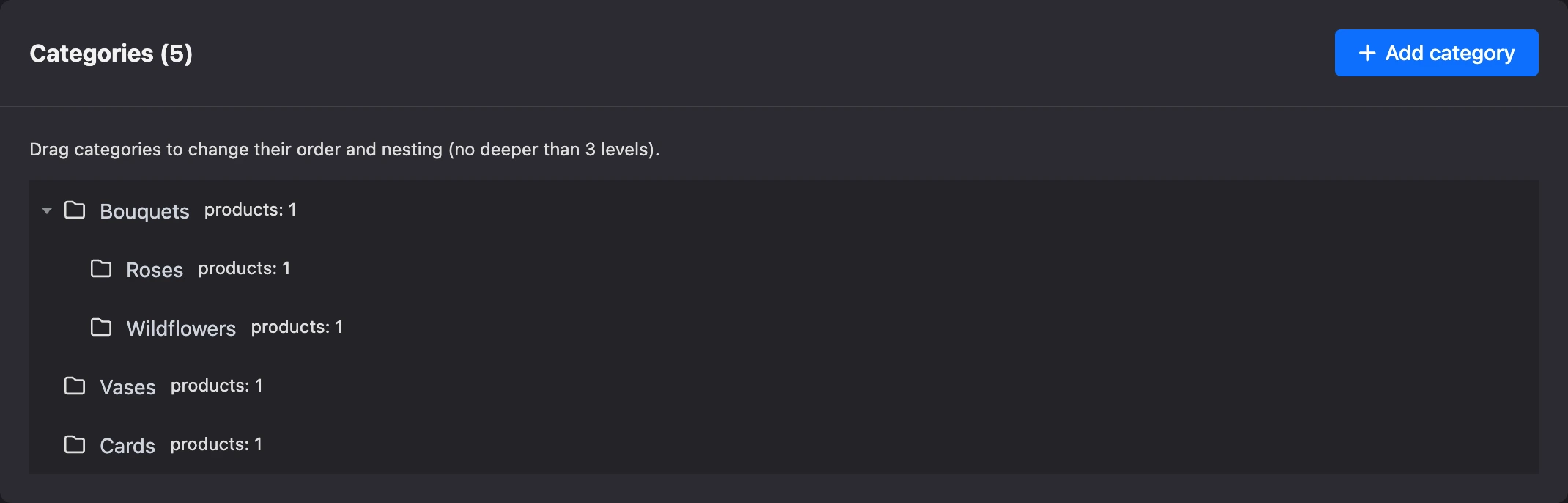Click the drag categories instruction text
This screenshot has width=1568, height=503.
click(344, 150)
